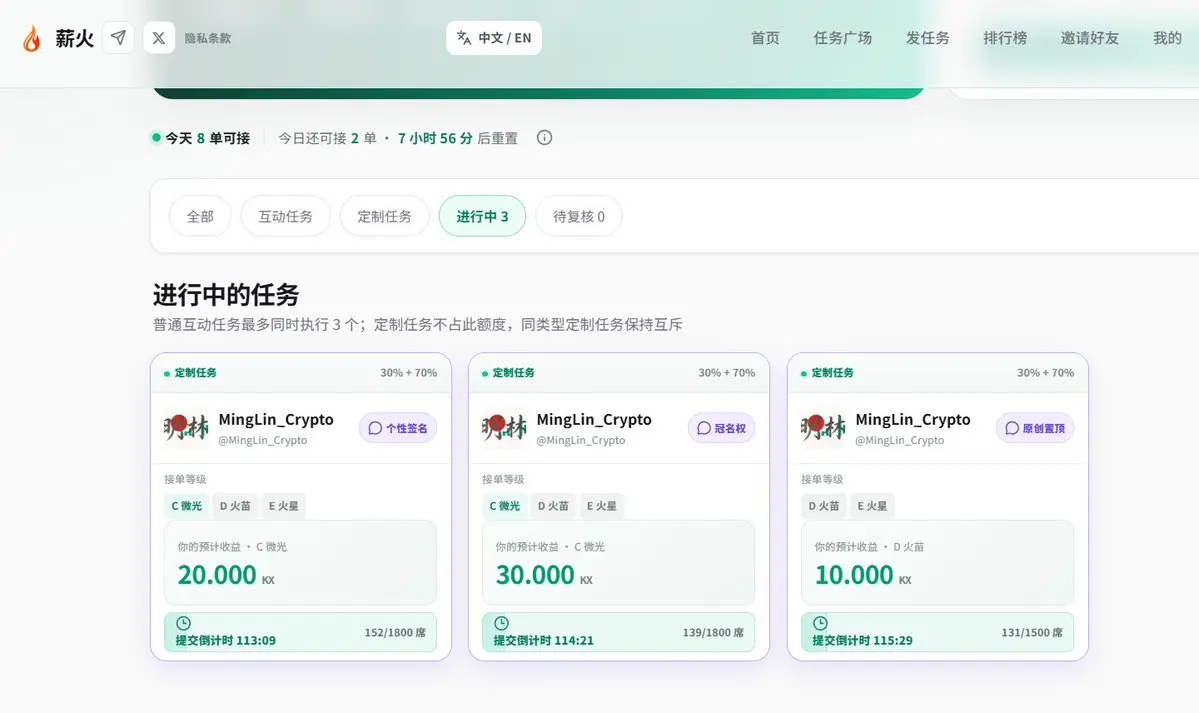
Task: Click MingLin_Crypto avatar in first card
Action: point(186,428)
